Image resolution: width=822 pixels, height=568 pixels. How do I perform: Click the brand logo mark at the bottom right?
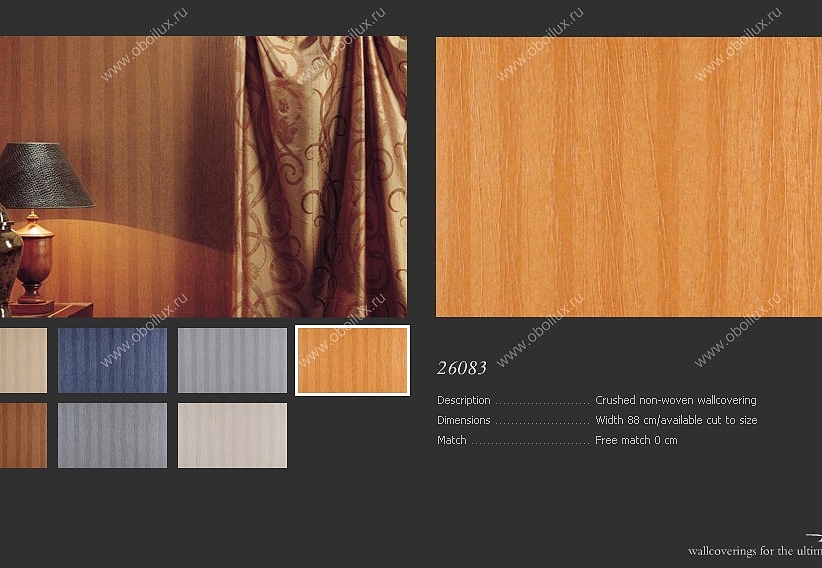814,537
